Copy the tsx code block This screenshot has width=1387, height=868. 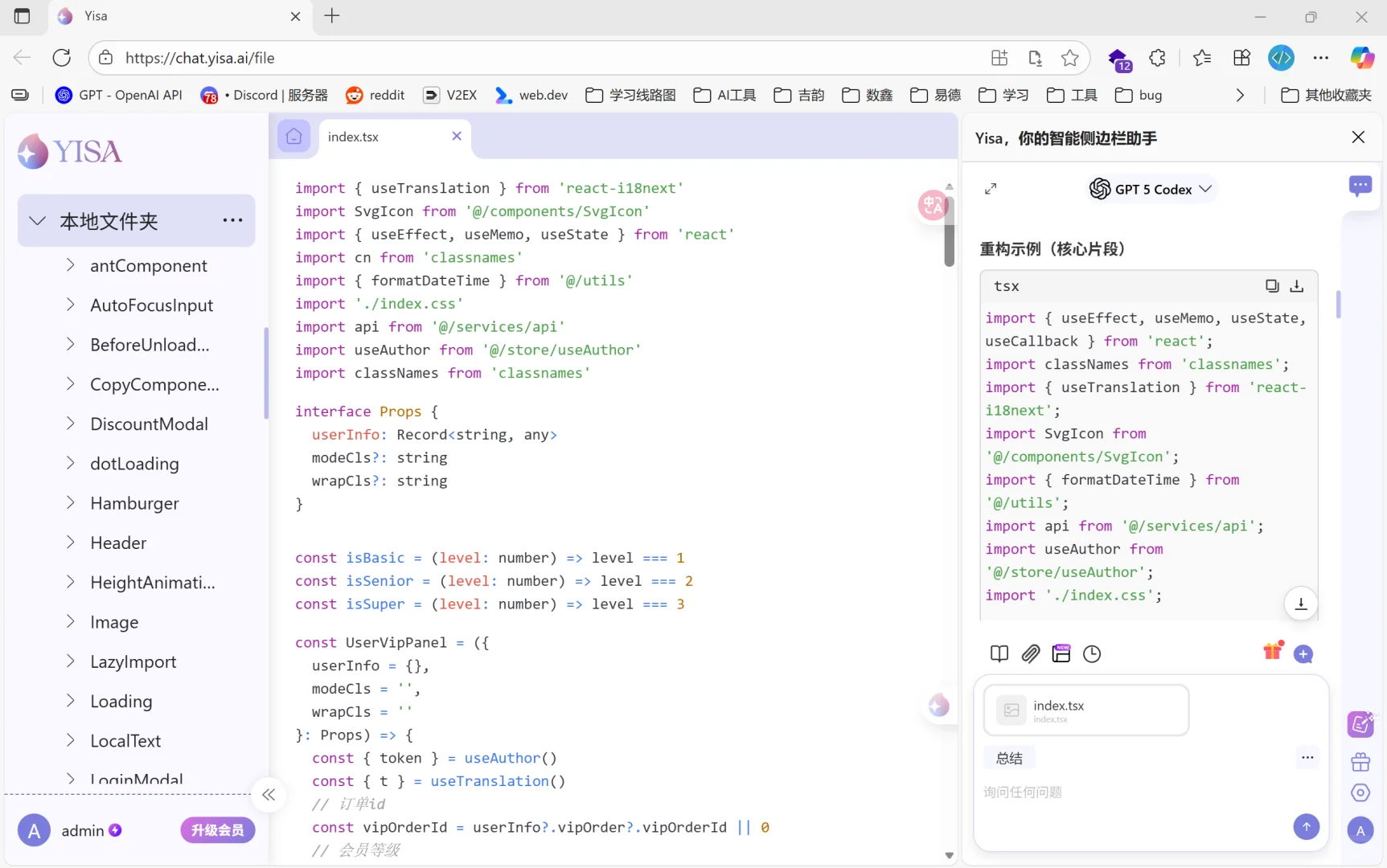pos(1272,285)
